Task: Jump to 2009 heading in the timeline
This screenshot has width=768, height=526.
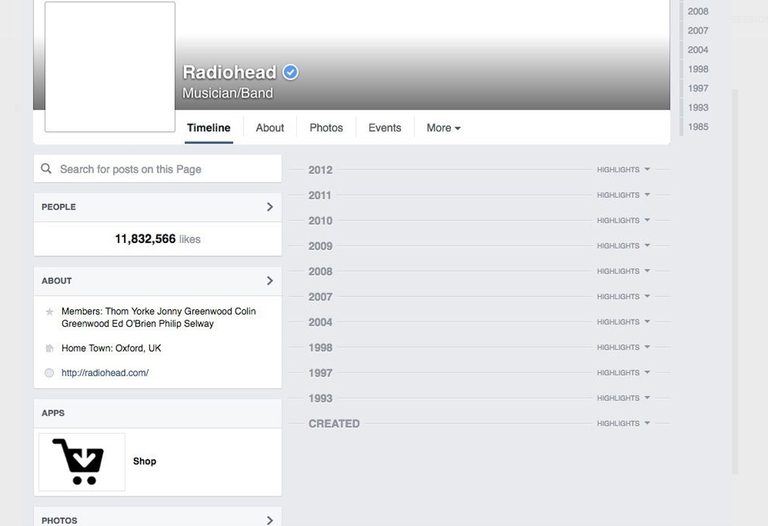Action: tap(320, 246)
